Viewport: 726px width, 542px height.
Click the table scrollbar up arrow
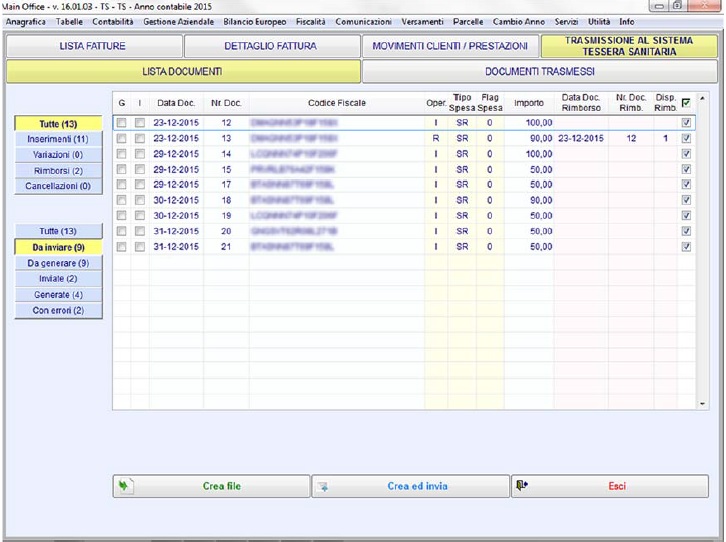702,98
